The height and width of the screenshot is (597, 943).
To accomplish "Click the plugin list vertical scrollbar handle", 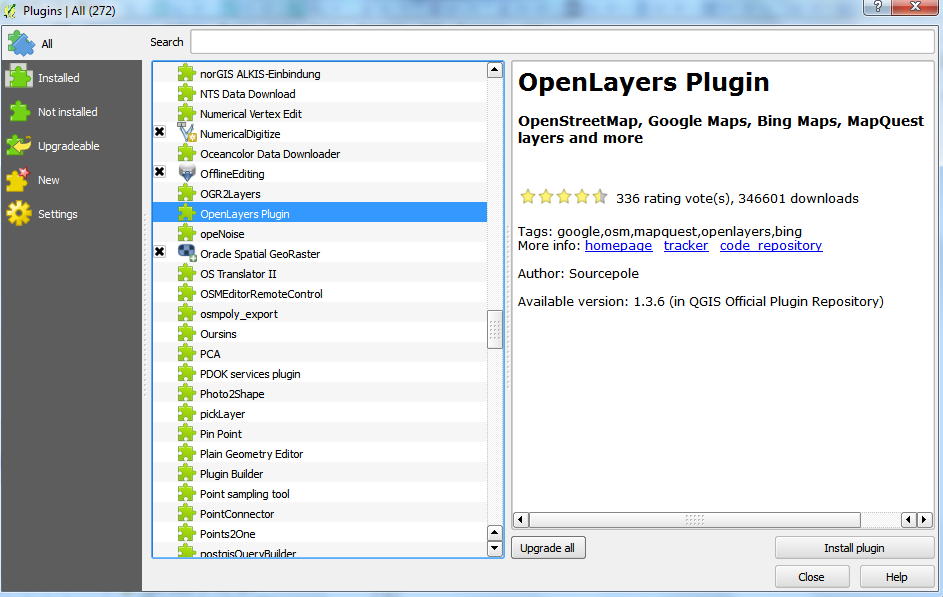I will [494, 329].
